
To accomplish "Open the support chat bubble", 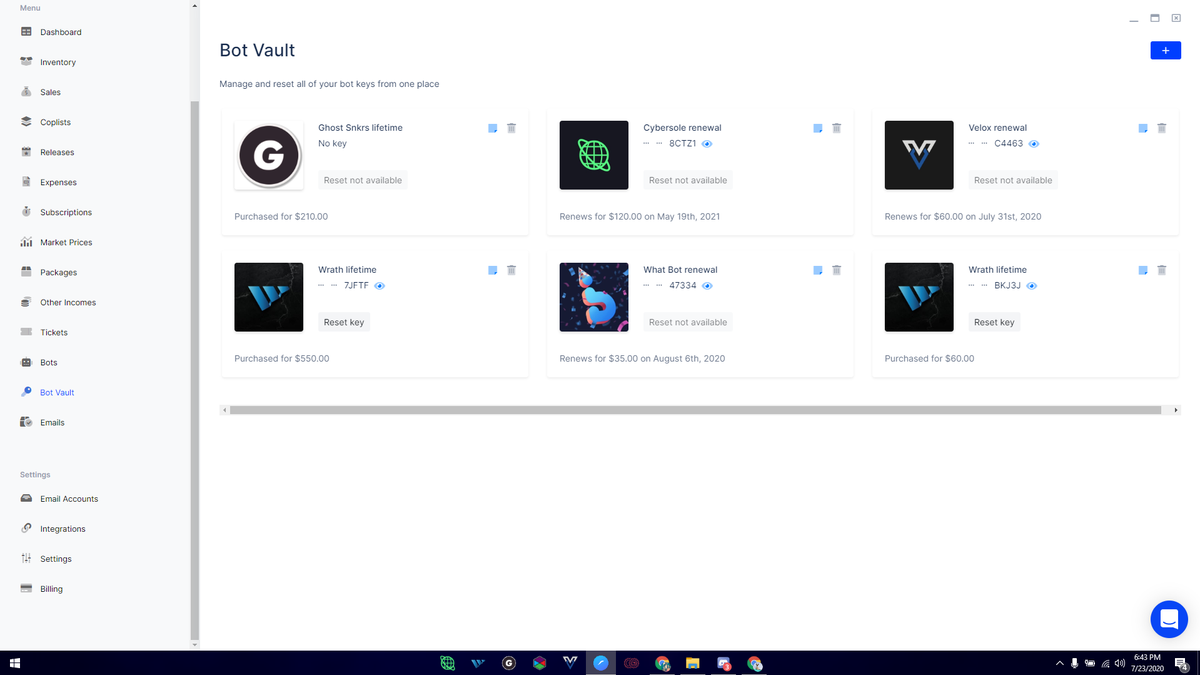I will (x=1168, y=620).
